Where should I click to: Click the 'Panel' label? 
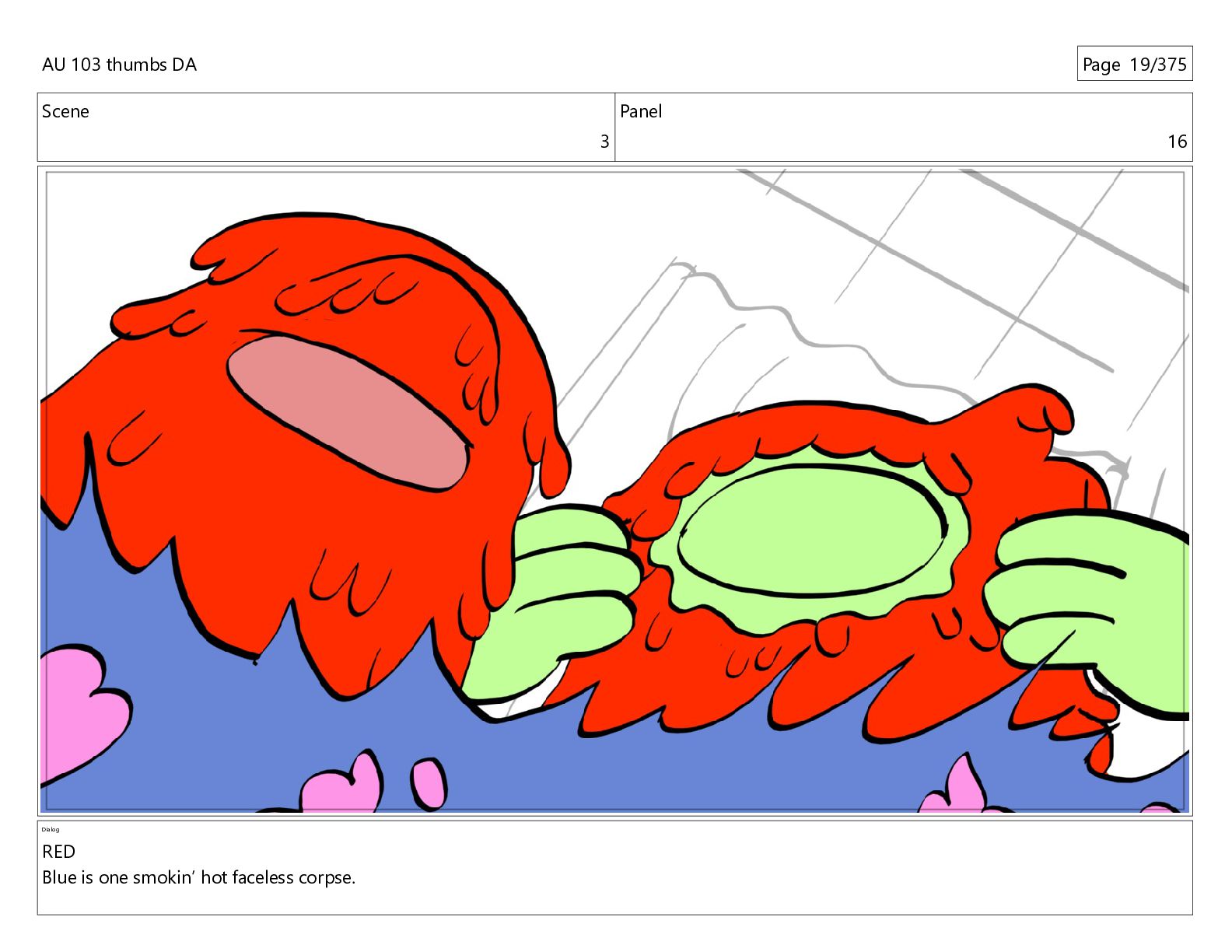[x=641, y=111]
